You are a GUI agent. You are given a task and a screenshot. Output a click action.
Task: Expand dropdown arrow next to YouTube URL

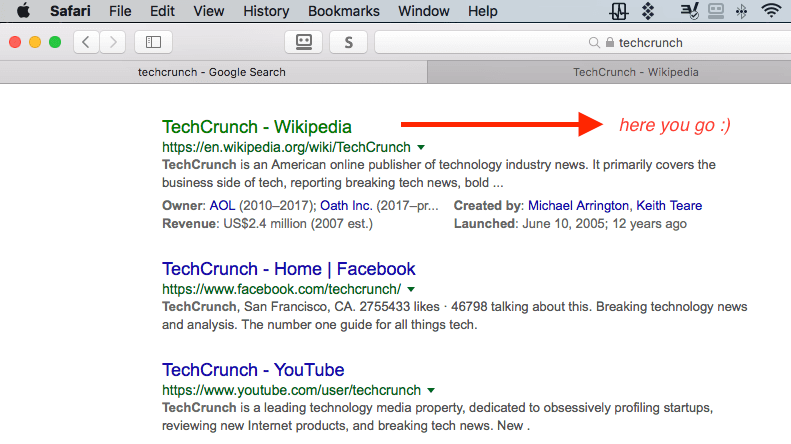click(431, 391)
